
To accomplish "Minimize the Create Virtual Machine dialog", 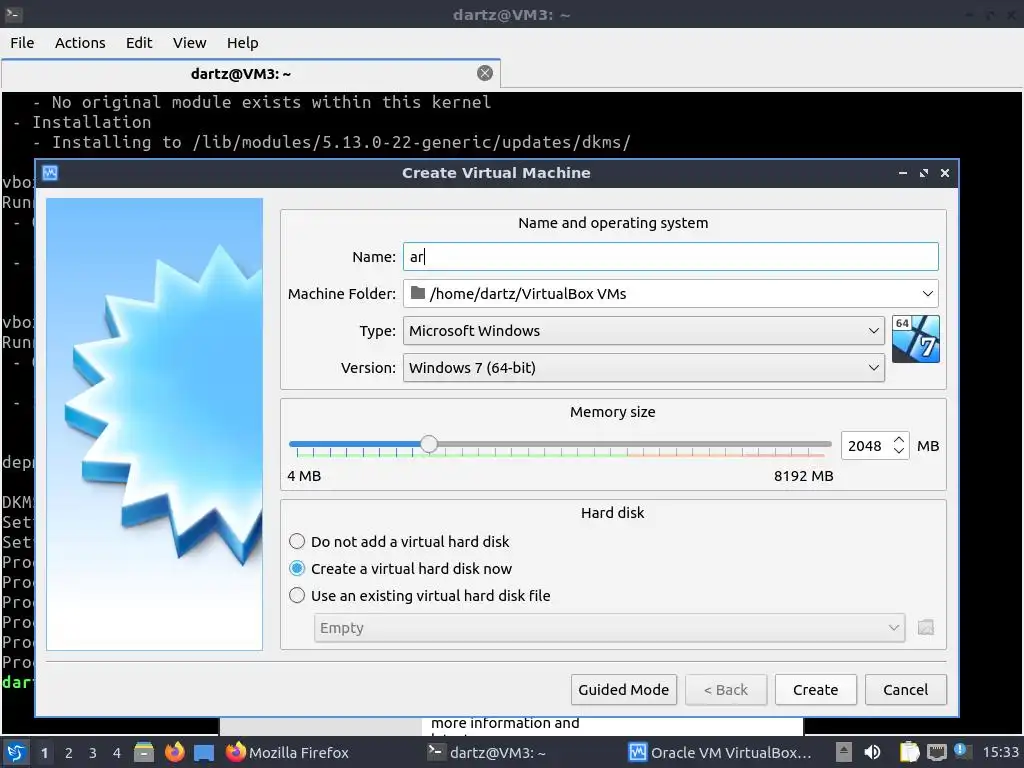I will coord(903,173).
